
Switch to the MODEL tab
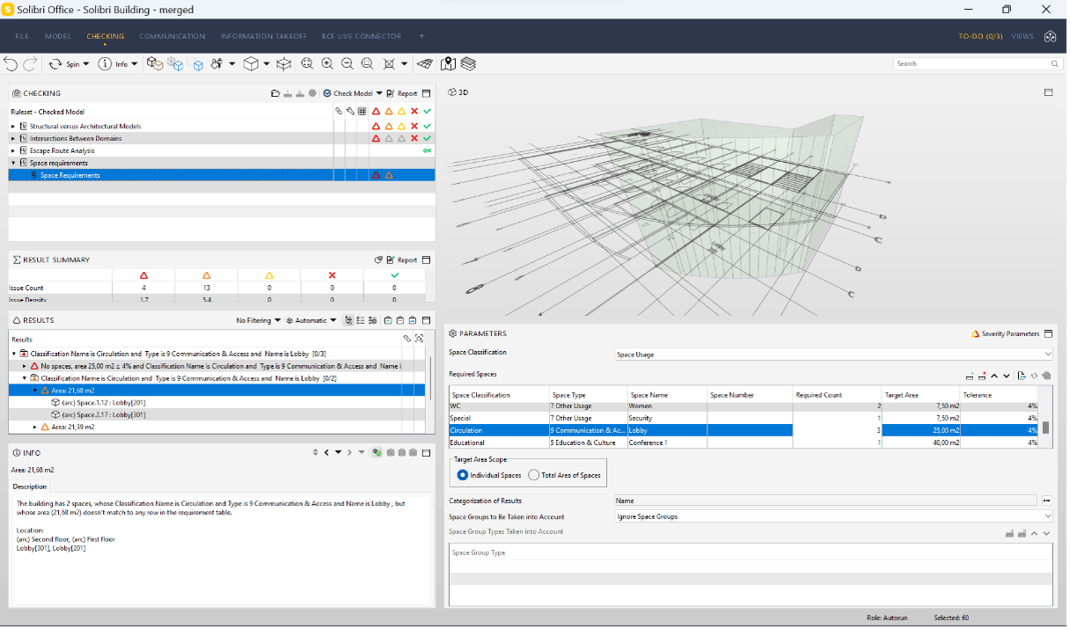58,37
